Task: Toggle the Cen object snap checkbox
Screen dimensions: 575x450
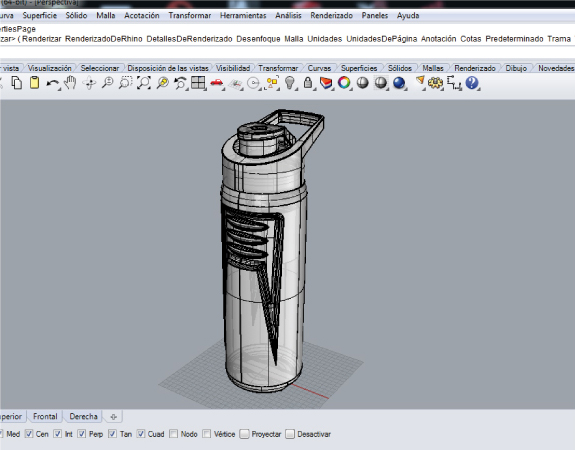Action: click(x=29, y=434)
